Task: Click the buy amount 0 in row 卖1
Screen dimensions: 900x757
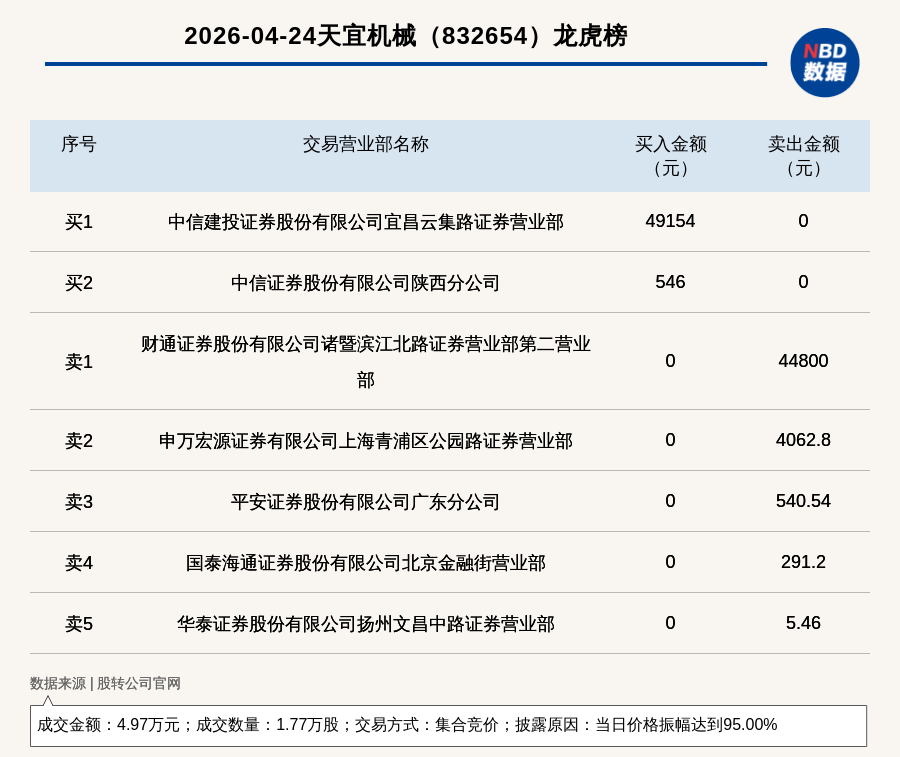Action: click(x=670, y=361)
